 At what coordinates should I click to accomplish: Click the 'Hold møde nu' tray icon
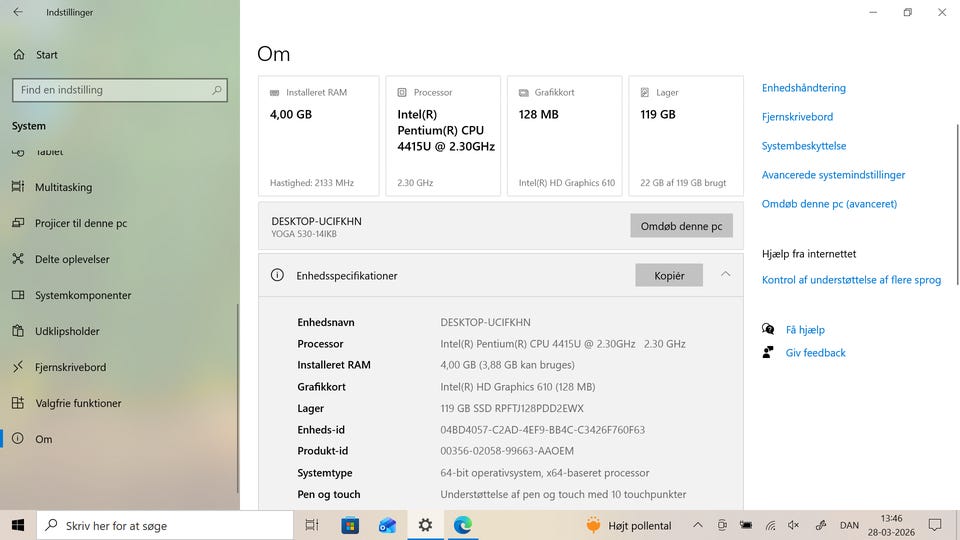click(722, 525)
